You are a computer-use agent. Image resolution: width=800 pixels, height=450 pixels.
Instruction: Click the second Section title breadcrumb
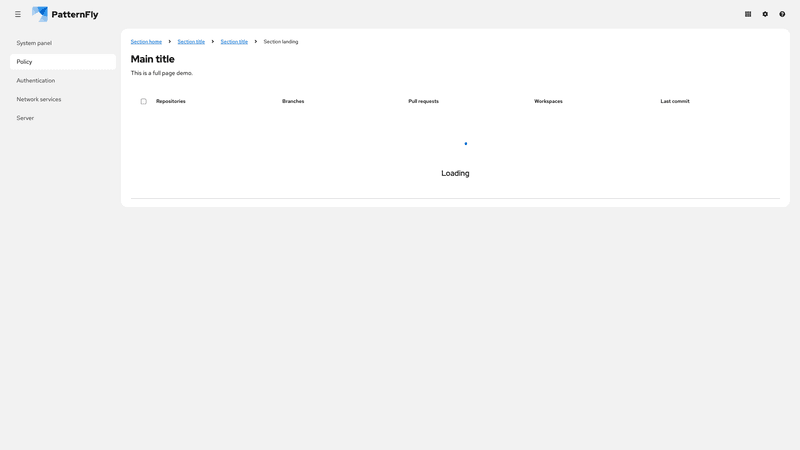(x=234, y=42)
